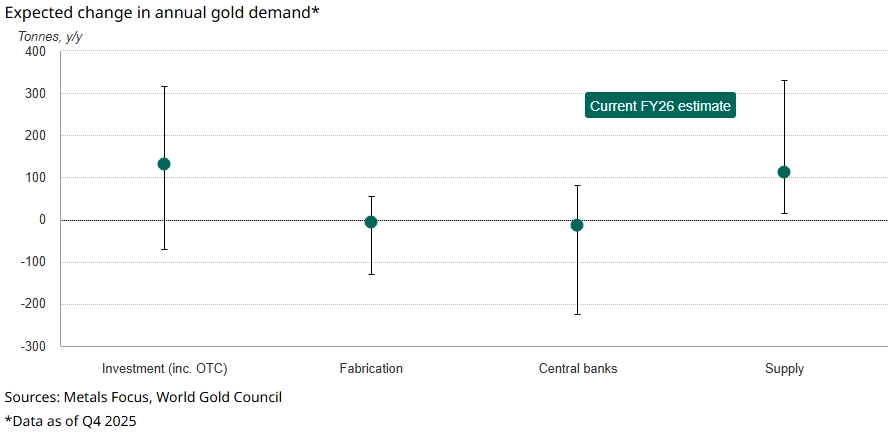Click the top cap of Supply error bar

(x=784, y=80)
